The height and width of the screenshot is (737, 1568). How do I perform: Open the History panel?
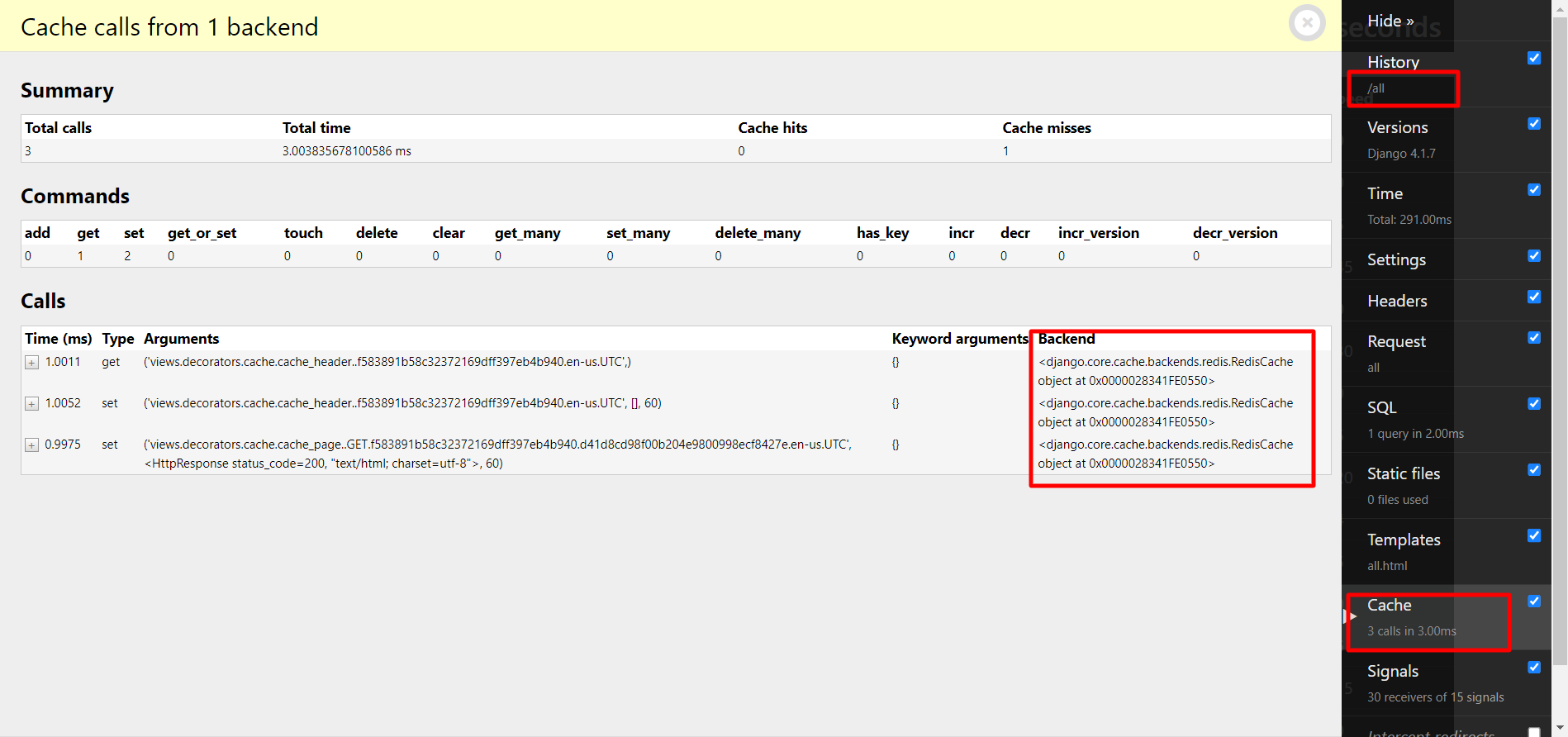pyautogui.click(x=1393, y=62)
